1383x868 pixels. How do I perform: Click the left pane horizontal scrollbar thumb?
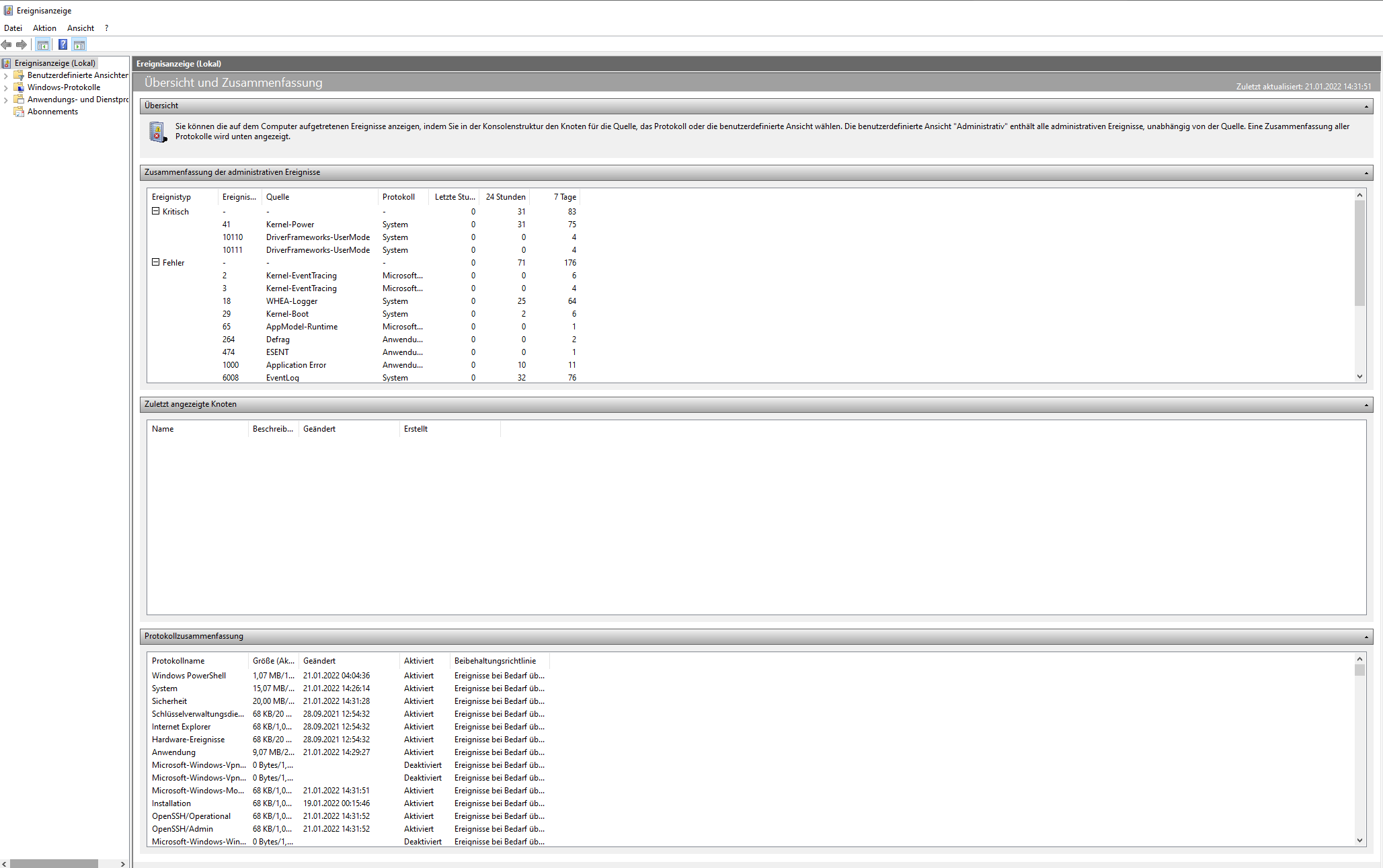point(54,863)
